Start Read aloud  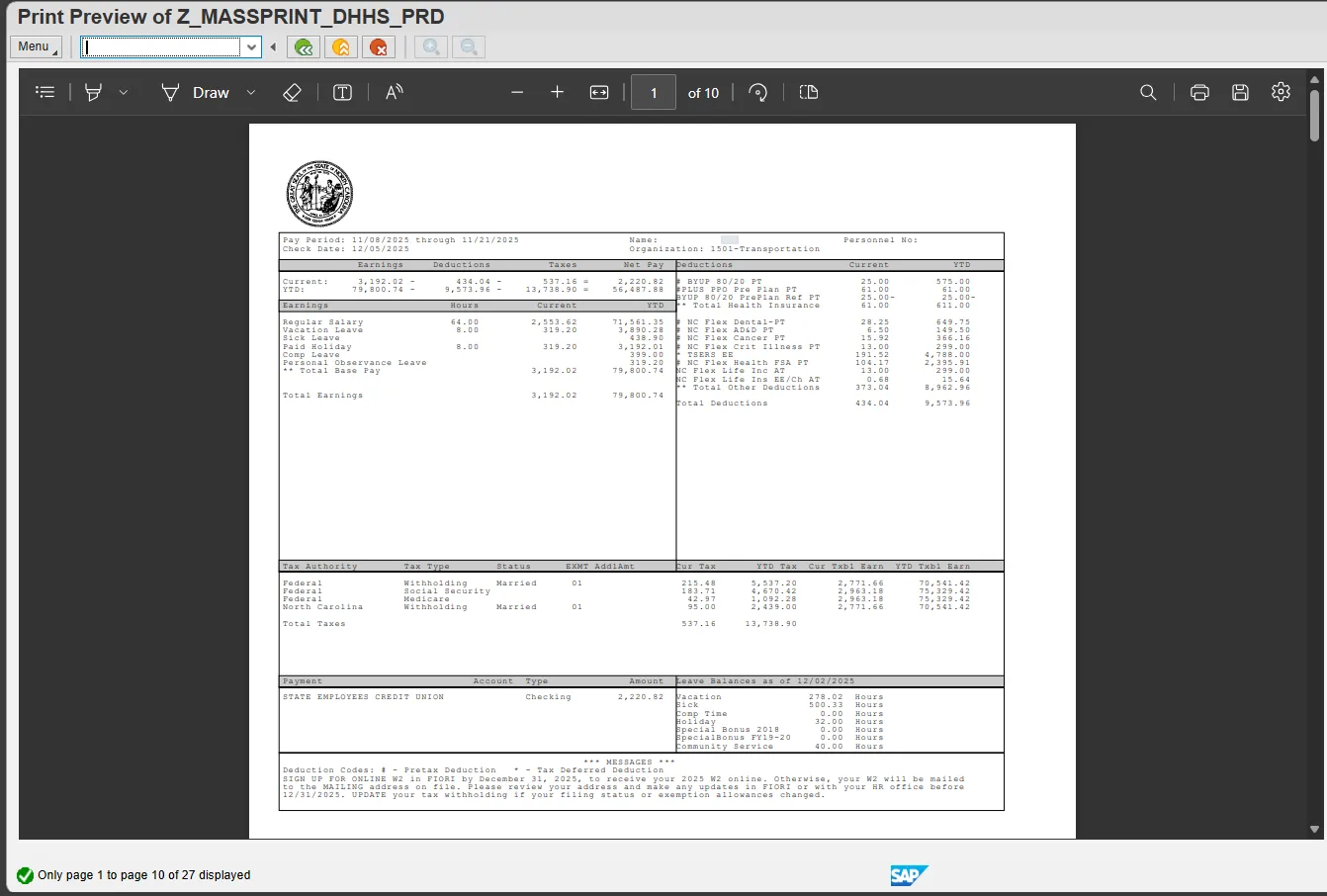pyautogui.click(x=394, y=92)
